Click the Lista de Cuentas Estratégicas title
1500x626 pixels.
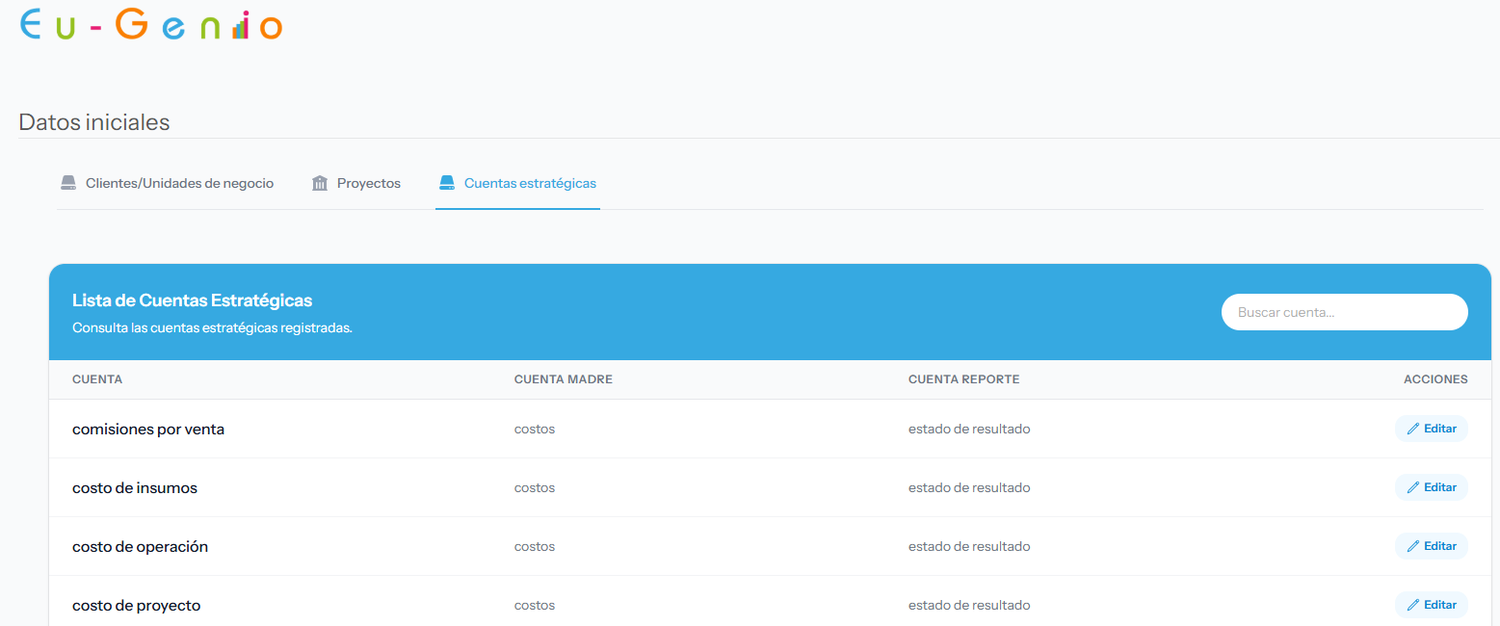(x=192, y=300)
